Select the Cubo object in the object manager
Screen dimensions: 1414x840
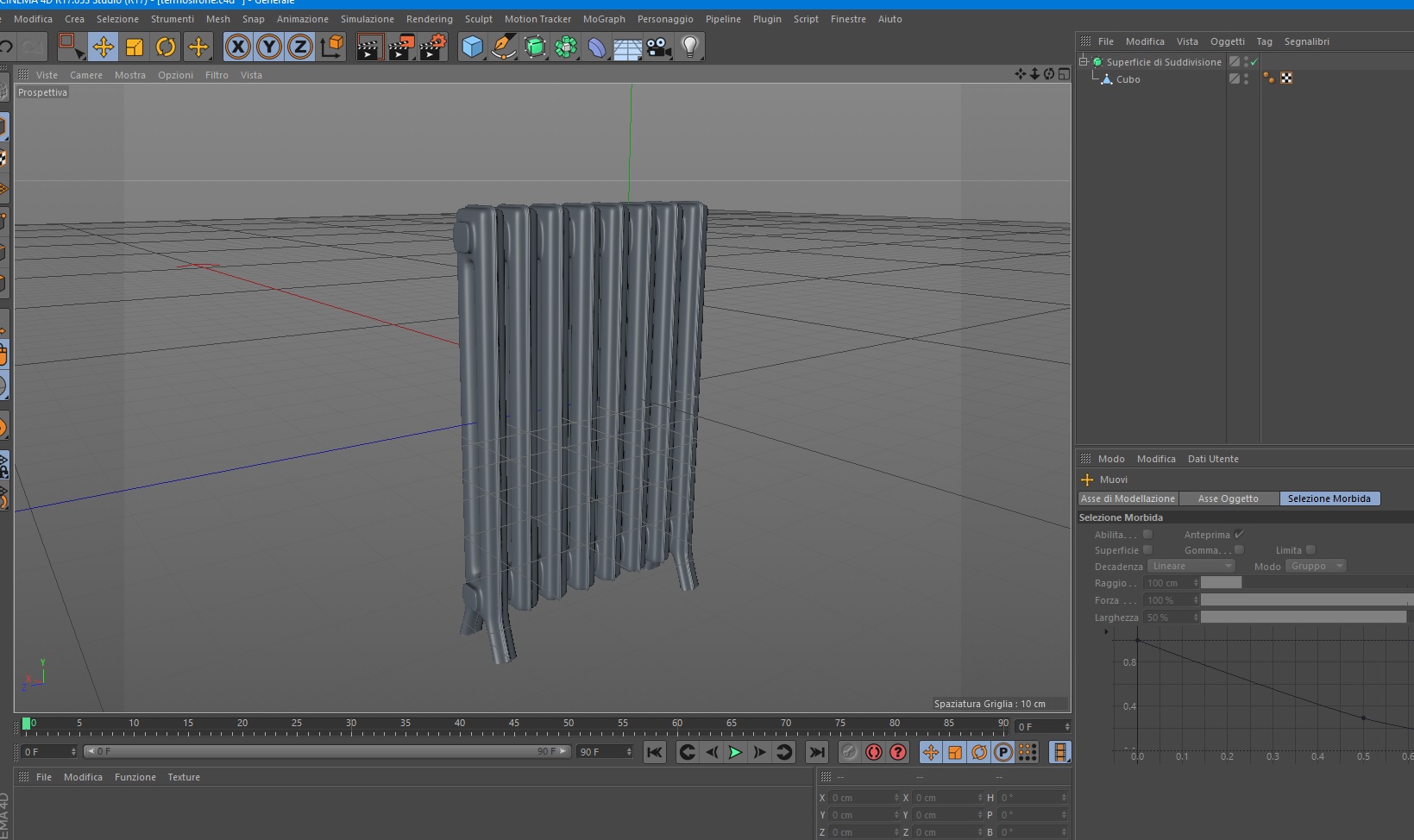[1128, 79]
